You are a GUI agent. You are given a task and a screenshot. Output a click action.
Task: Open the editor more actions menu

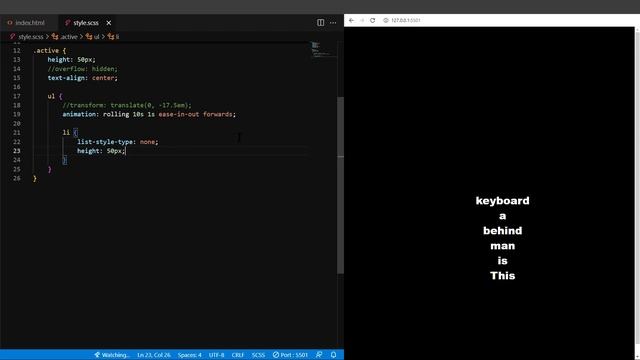pyautogui.click(x=333, y=23)
